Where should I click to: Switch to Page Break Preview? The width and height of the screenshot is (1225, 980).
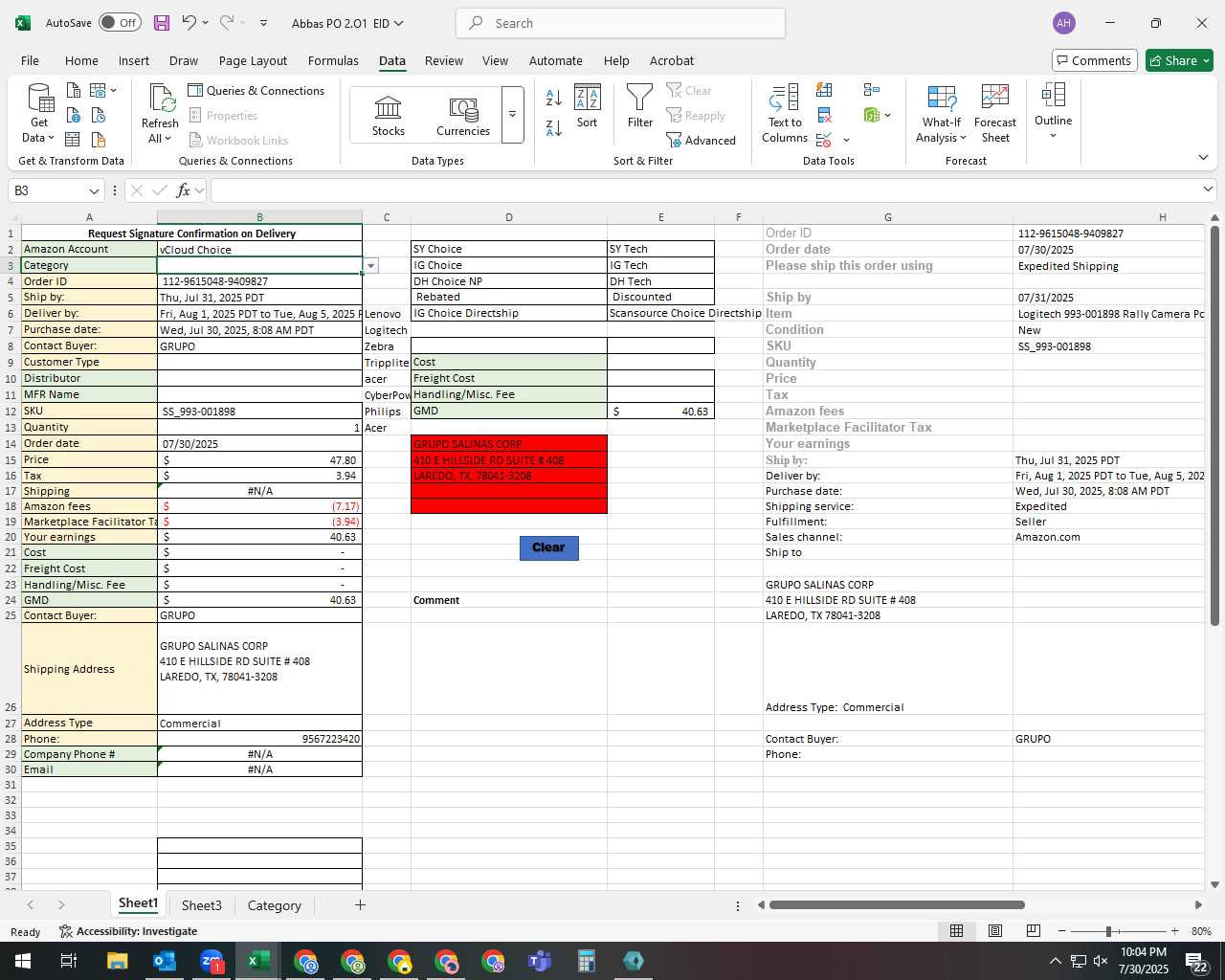point(1033,931)
